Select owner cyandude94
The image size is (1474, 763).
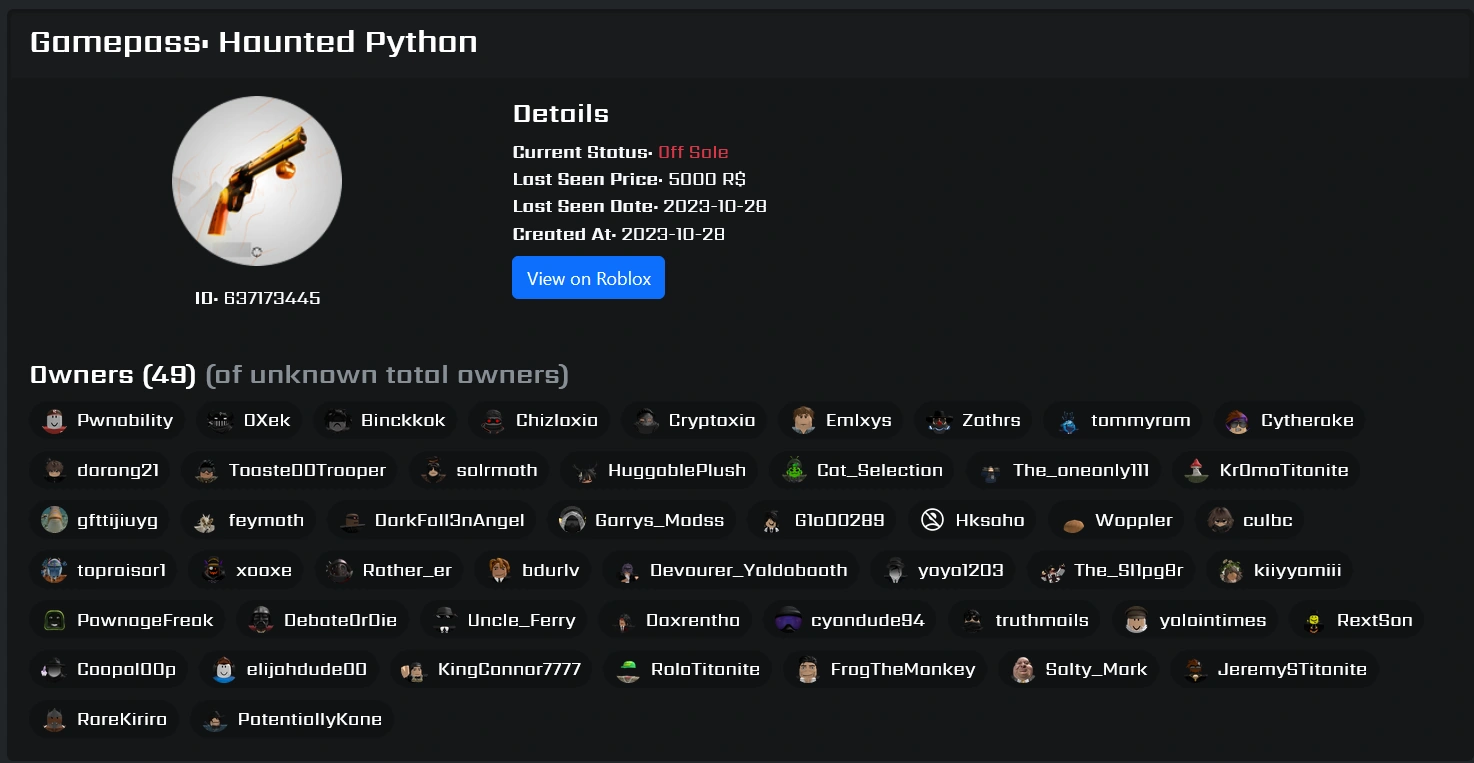(849, 620)
